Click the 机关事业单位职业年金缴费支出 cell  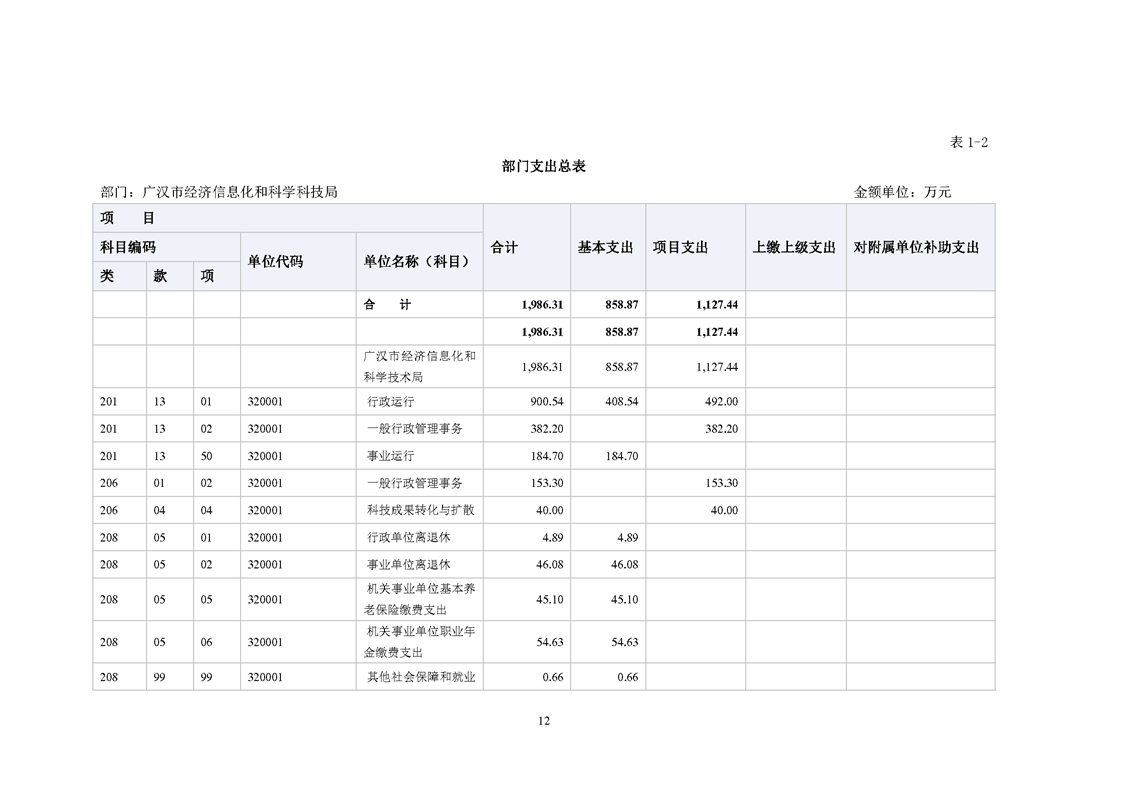[419, 642]
